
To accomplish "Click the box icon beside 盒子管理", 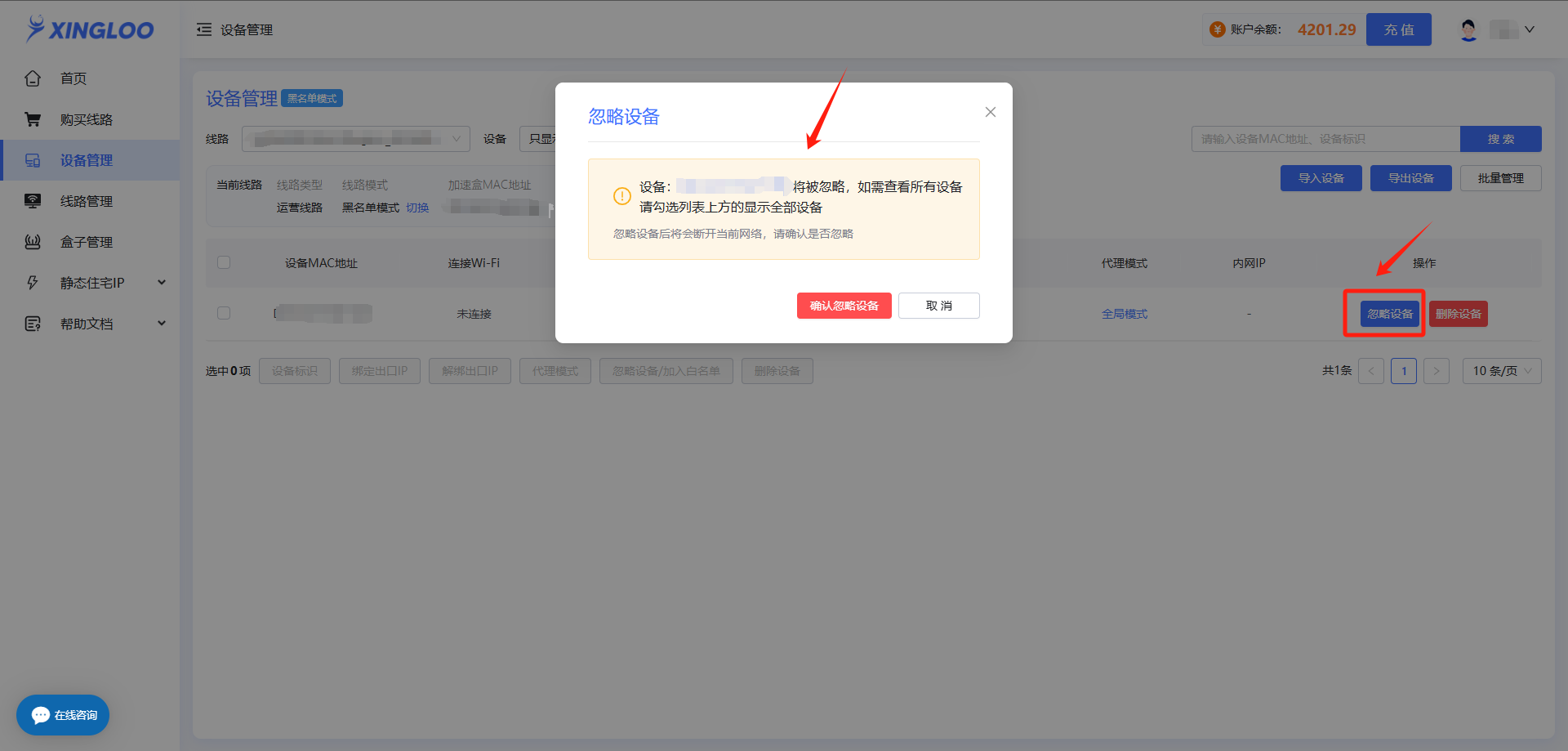I will click(x=33, y=242).
